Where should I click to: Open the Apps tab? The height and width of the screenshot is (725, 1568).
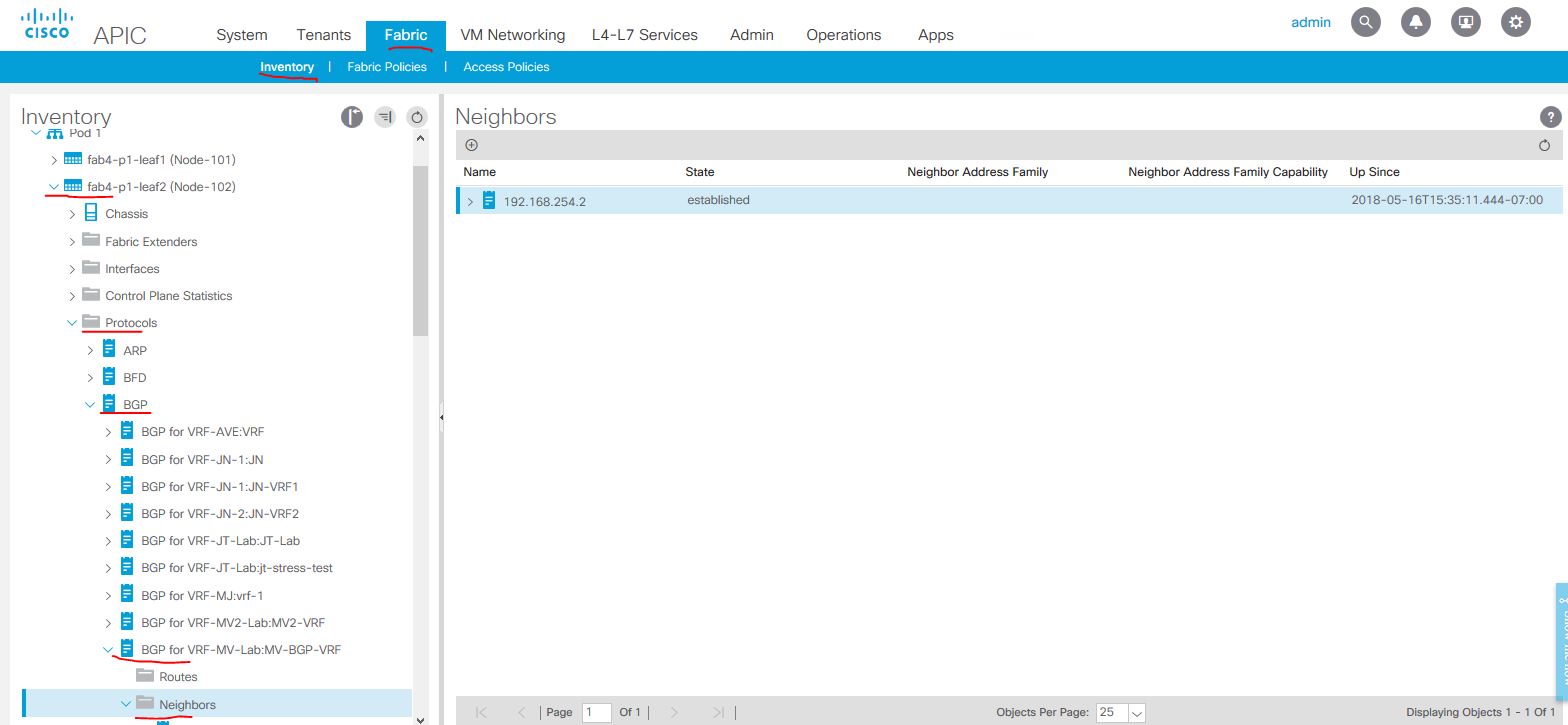click(936, 34)
